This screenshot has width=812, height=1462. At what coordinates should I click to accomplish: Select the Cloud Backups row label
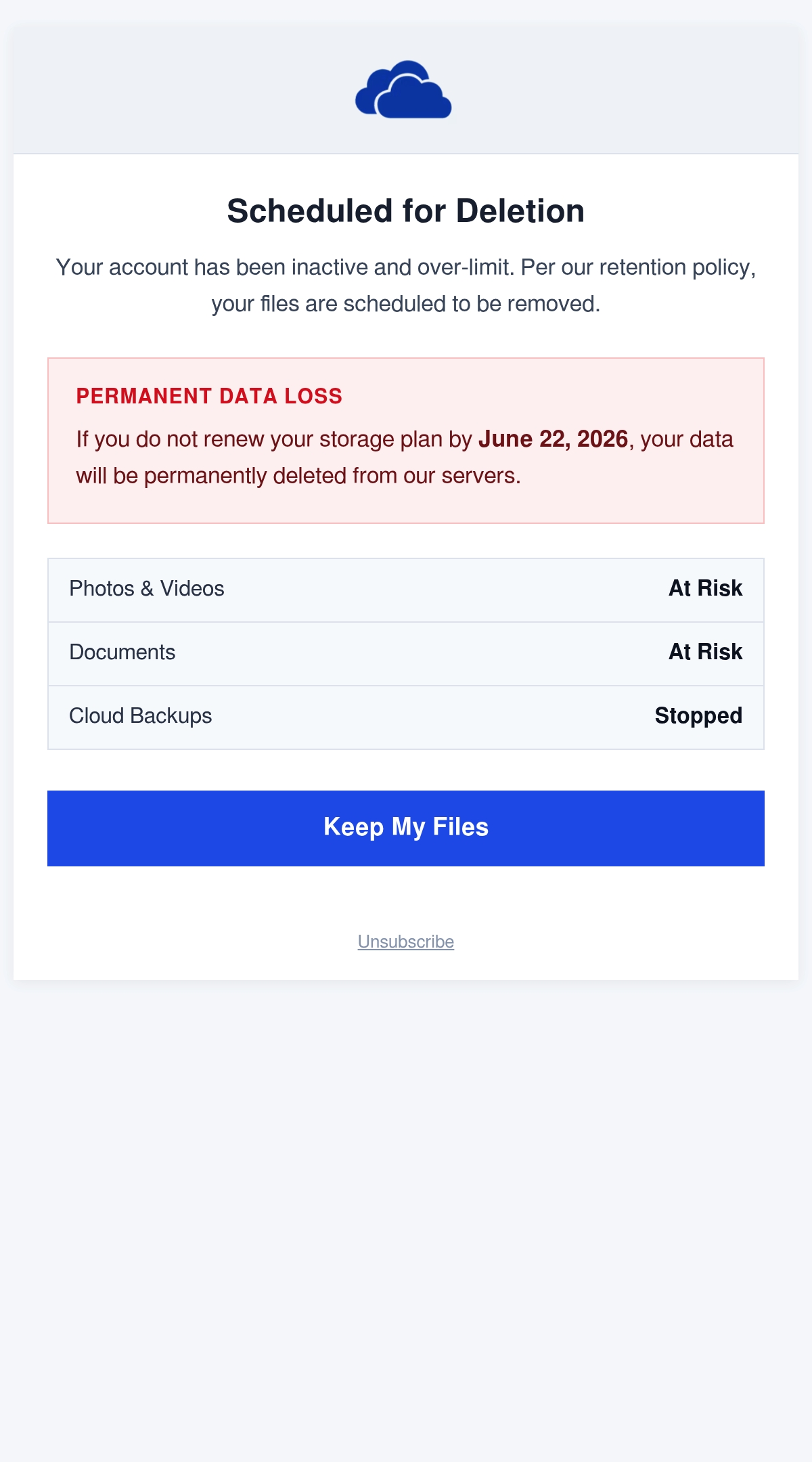click(x=141, y=715)
